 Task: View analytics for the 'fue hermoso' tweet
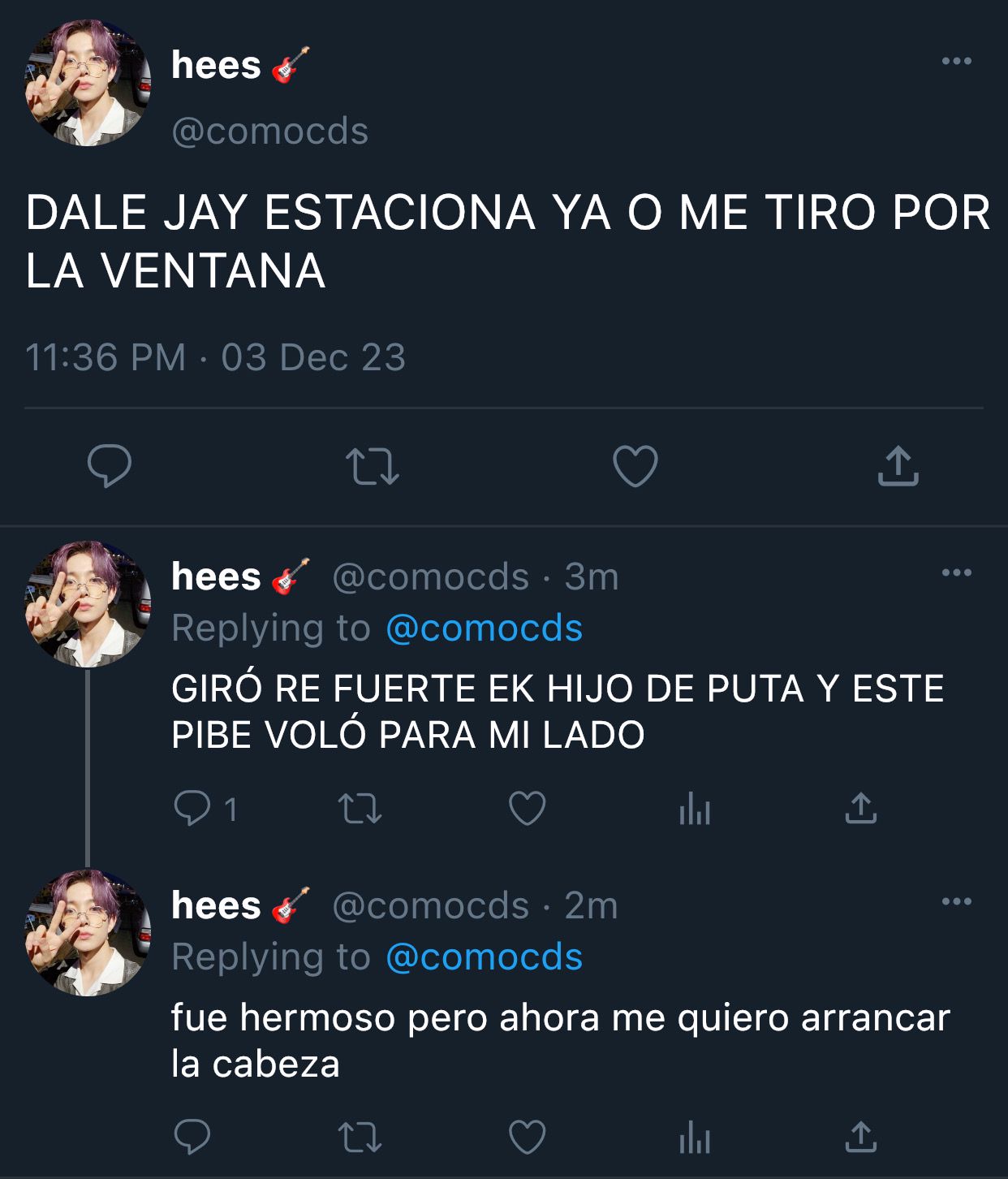point(695,1138)
